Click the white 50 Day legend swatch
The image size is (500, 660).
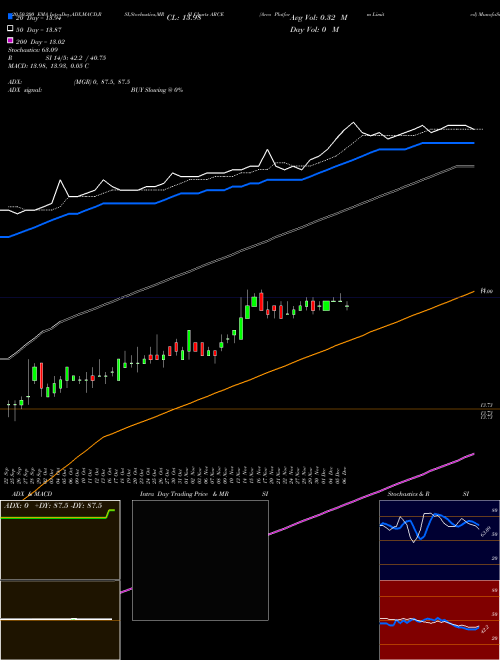[x=11, y=29]
